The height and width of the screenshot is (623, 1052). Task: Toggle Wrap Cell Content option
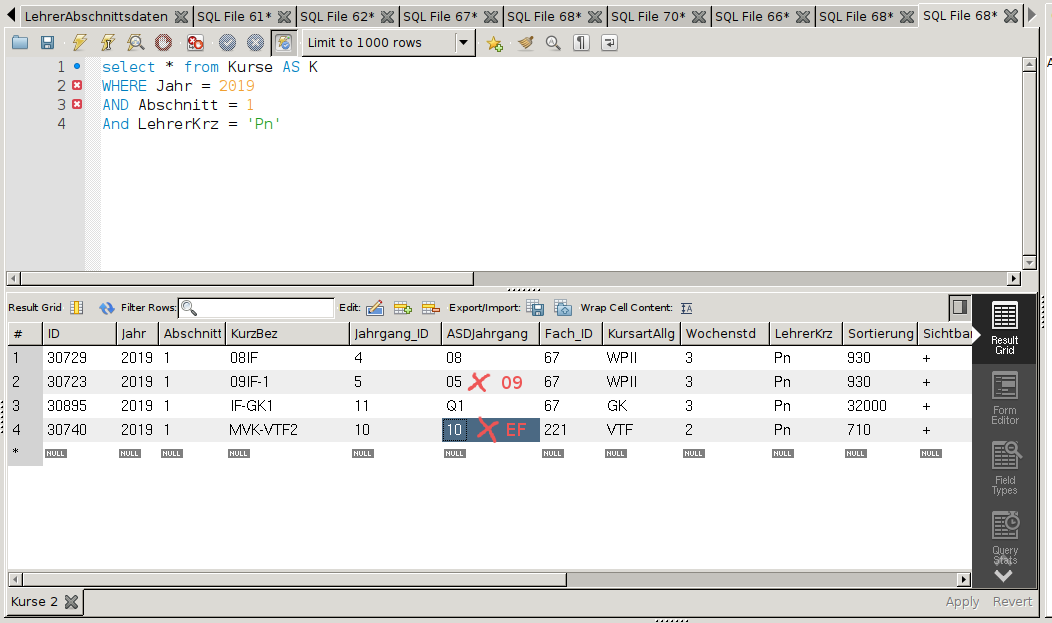coord(686,308)
